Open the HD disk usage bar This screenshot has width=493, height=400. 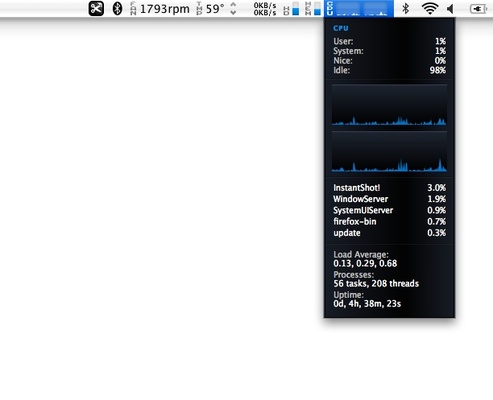point(292,9)
